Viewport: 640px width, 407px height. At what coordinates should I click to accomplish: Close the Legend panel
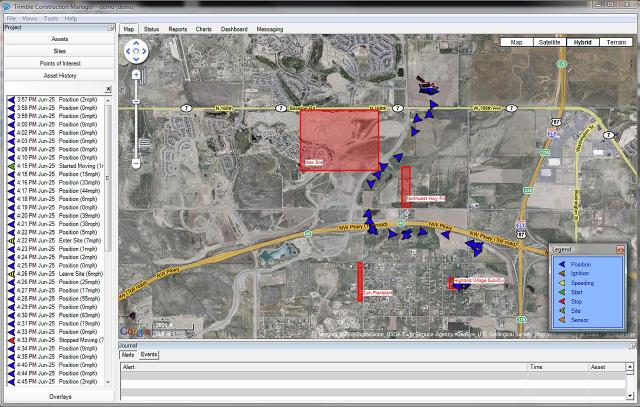(x=620, y=249)
